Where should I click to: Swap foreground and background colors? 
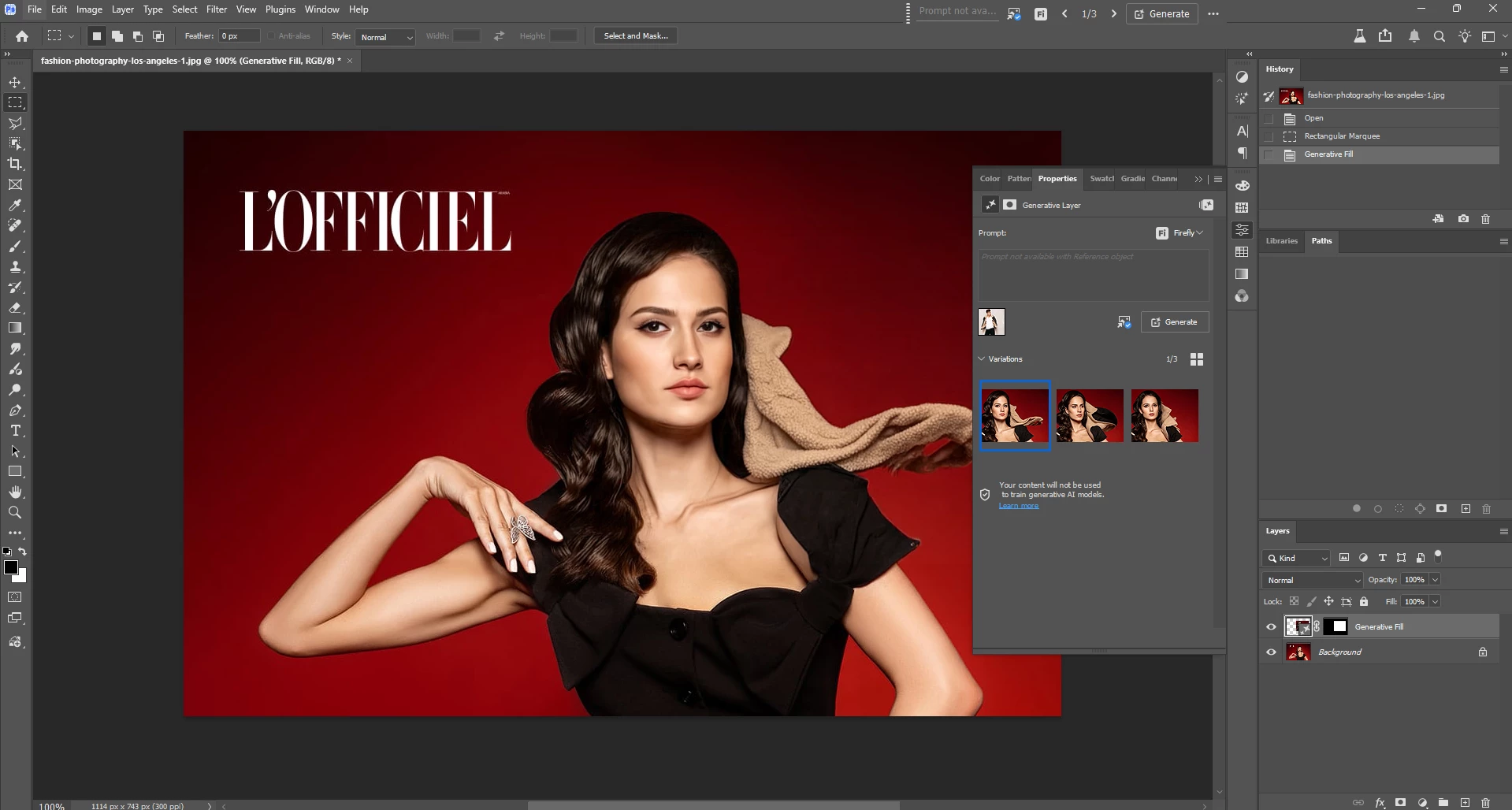pos(23,552)
